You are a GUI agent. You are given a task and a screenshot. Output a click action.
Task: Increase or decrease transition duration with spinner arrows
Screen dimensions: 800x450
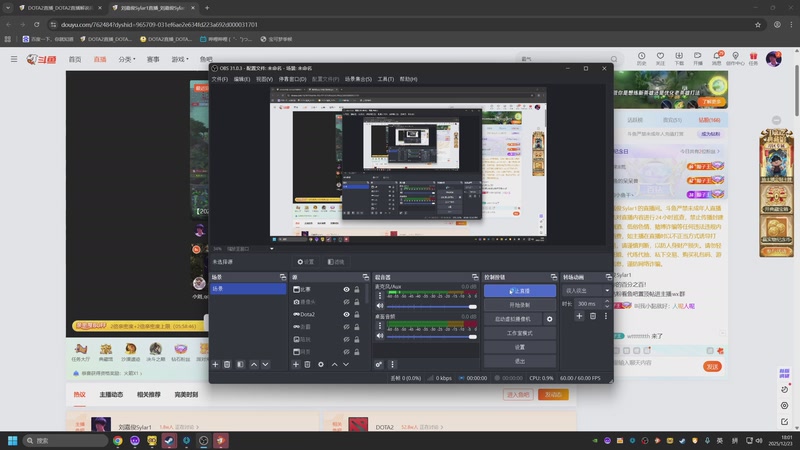(x=607, y=304)
